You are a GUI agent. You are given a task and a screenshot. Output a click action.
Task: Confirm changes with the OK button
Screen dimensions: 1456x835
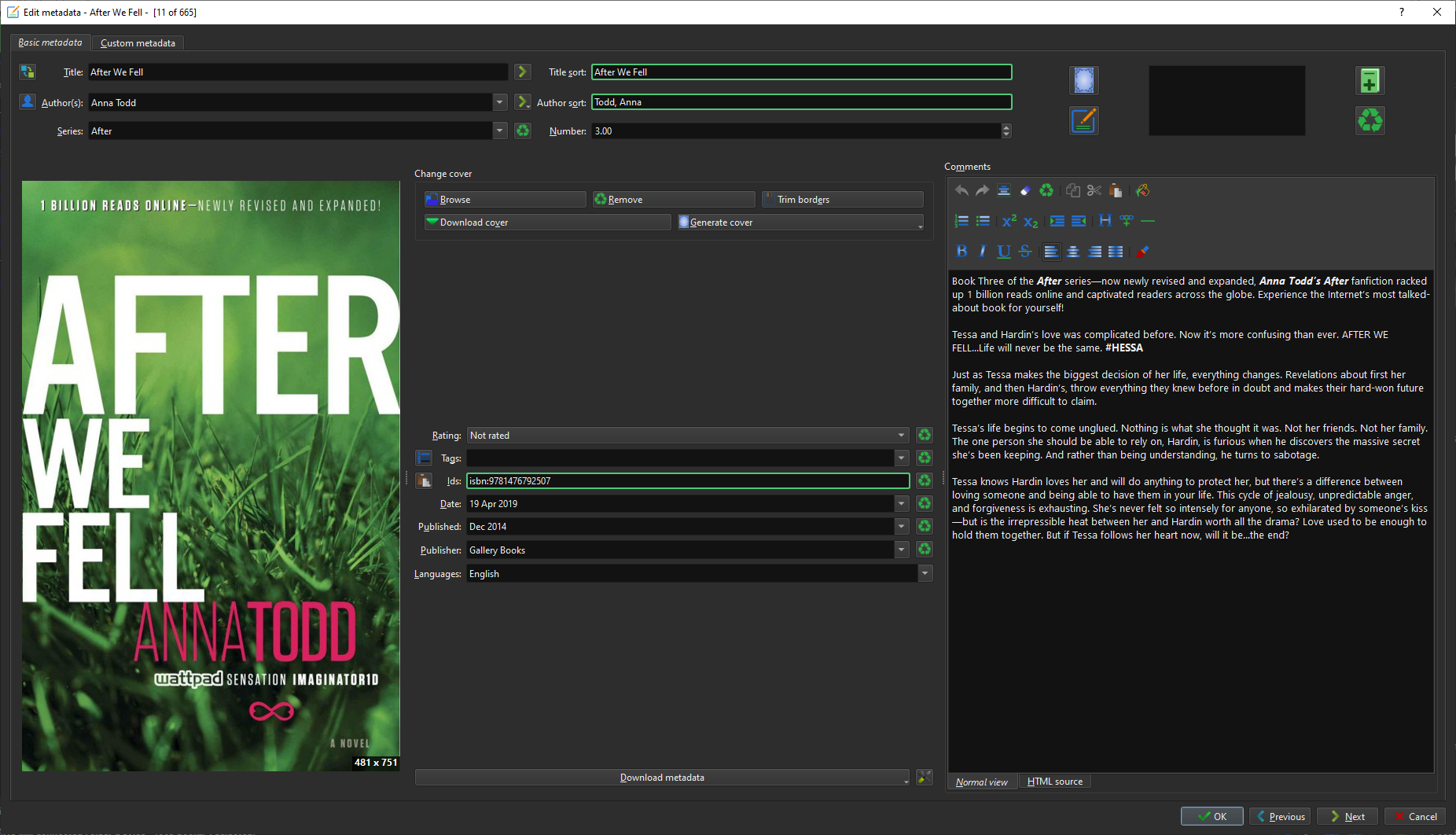pyautogui.click(x=1211, y=816)
